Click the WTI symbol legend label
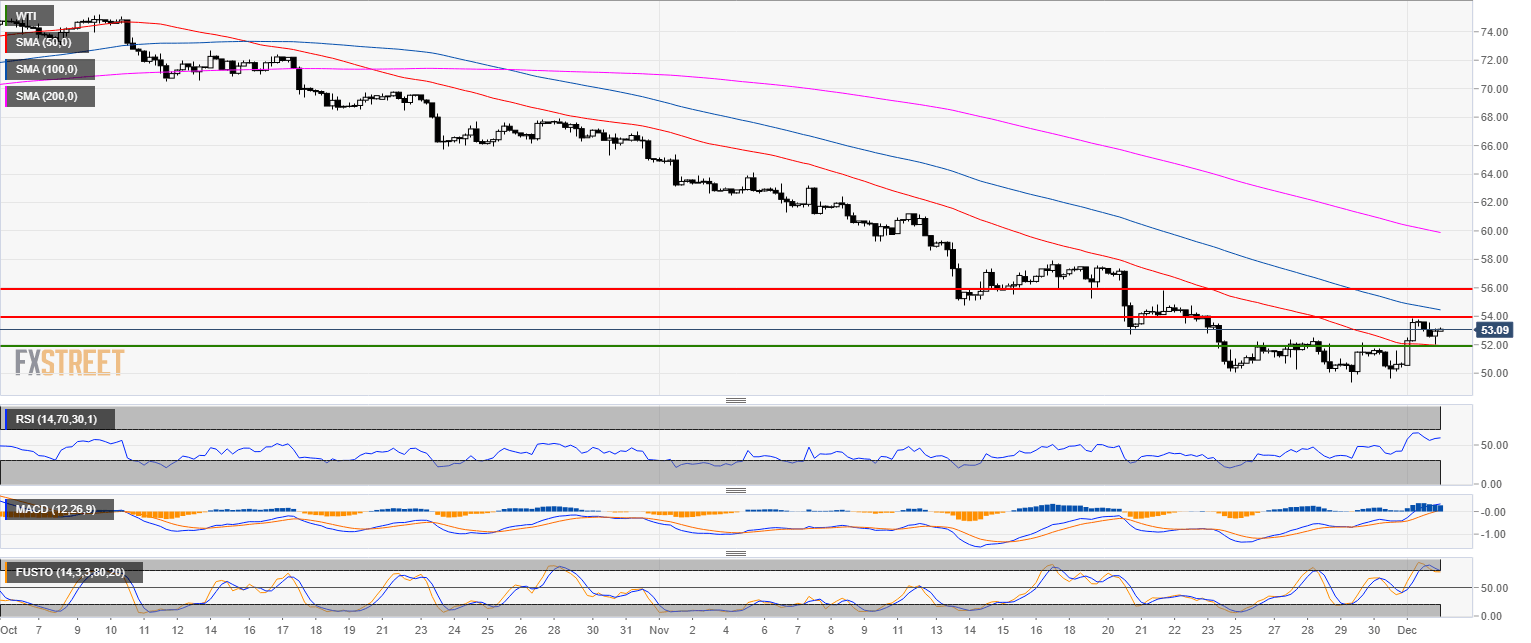The width and height of the screenshot is (1531, 643). tap(28, 16)
